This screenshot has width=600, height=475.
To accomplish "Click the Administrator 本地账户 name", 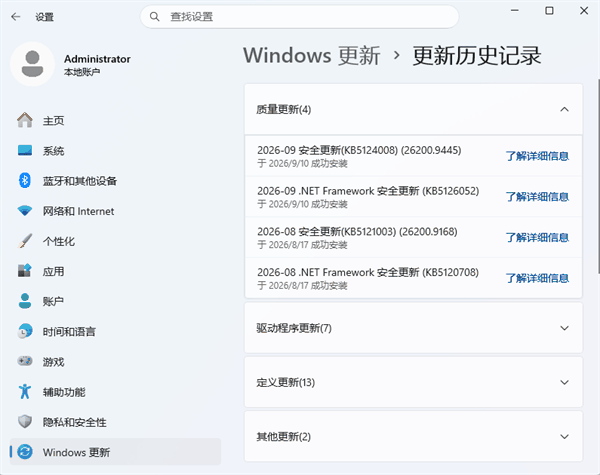I will (97, 64).
